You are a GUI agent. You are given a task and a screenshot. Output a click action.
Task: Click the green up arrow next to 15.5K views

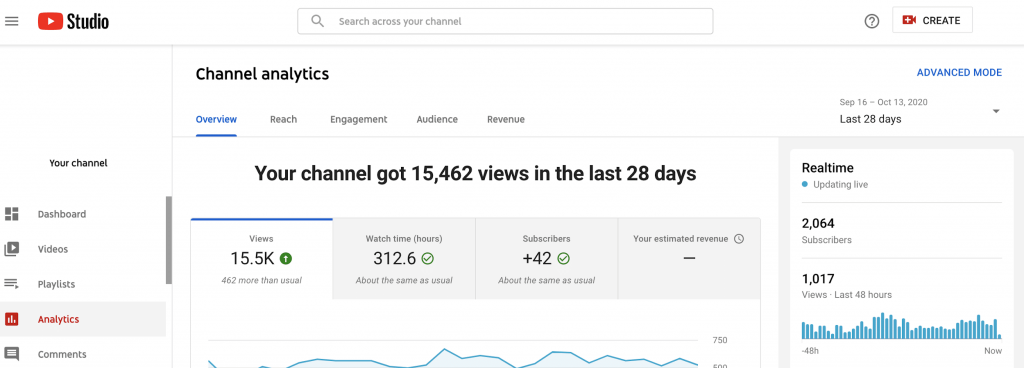pos(285,259)
